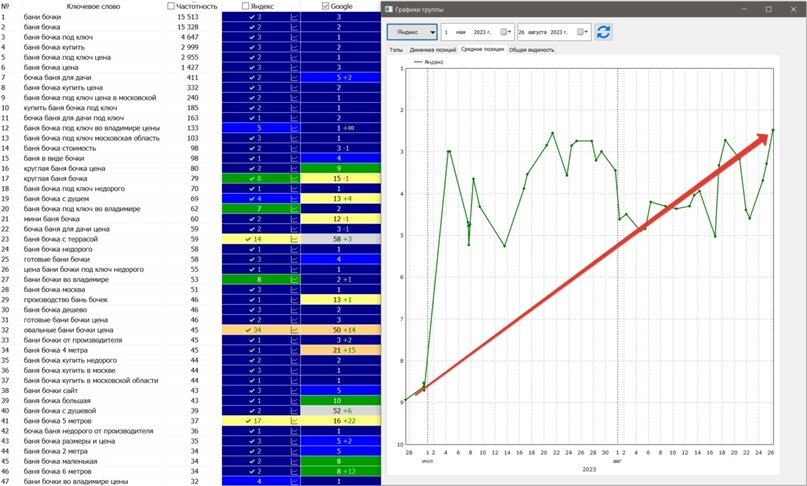This screenshot has width=807, height=486.
Task: Open chart icon for 'бани бочки сайт' row
Action: click(x=295, y=391)
